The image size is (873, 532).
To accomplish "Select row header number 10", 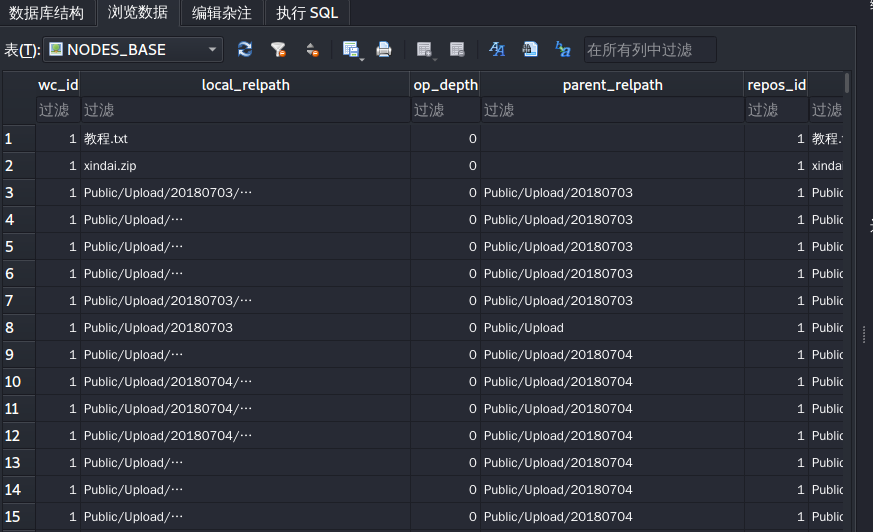I will (x=19, y=382).
